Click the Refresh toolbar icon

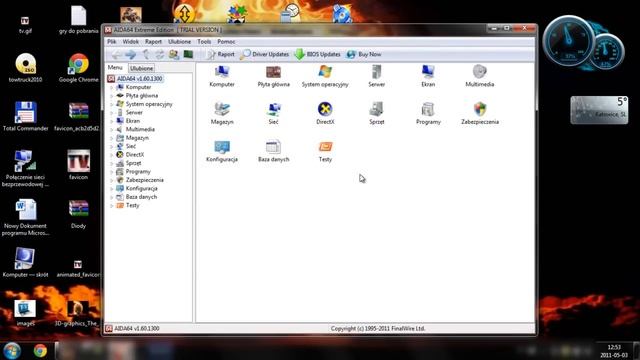160,54
